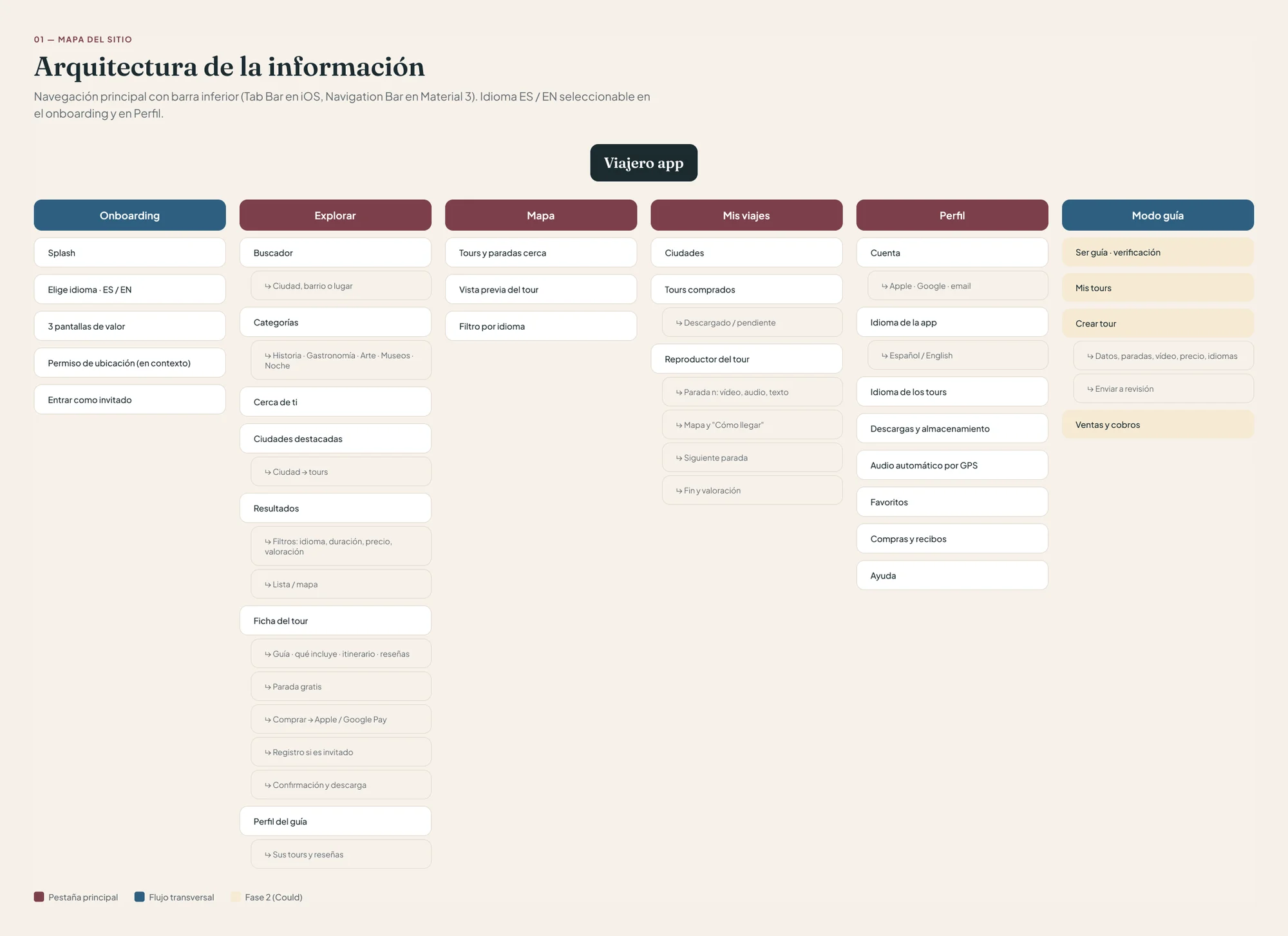
Task: Click the 'Parada gratis' sub-item
Action: click(x=341, y=687)
